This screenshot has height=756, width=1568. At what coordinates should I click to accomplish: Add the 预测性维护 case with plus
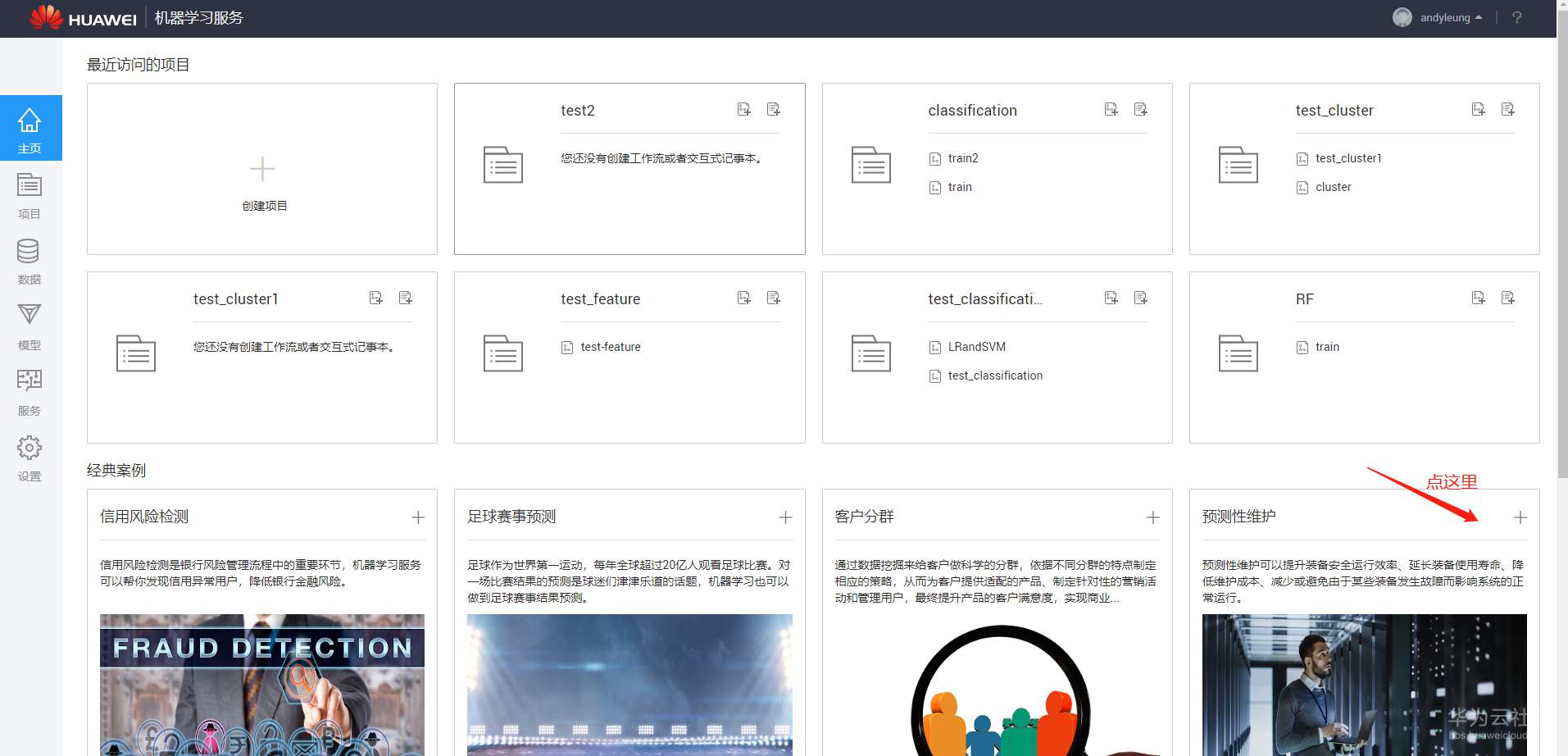click(1520, 517)
